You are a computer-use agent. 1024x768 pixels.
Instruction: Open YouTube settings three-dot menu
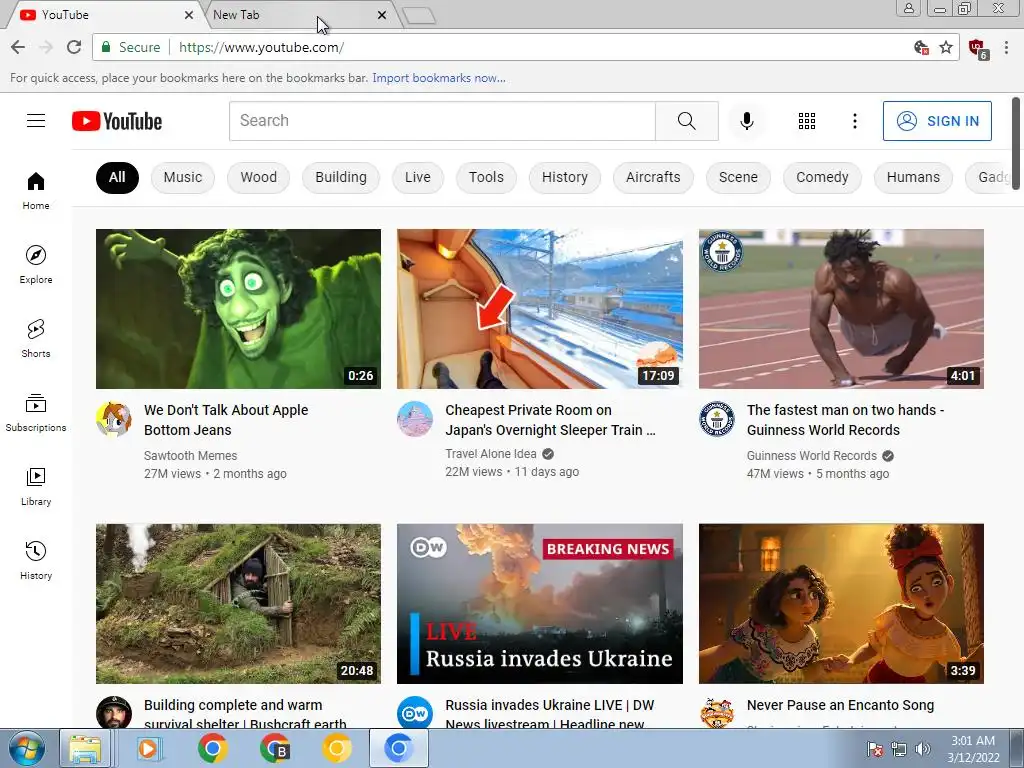pyautogui.click(x=854, y=121)
